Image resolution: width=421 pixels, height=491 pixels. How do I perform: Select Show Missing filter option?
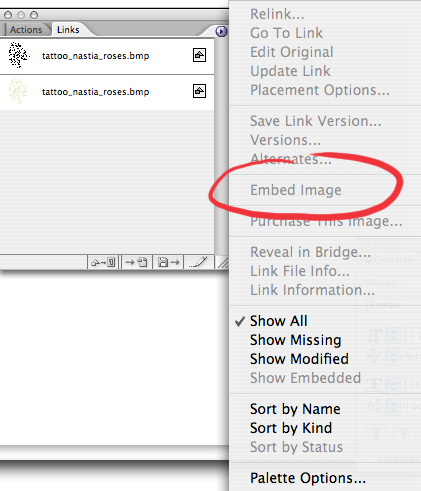point(296,340)
